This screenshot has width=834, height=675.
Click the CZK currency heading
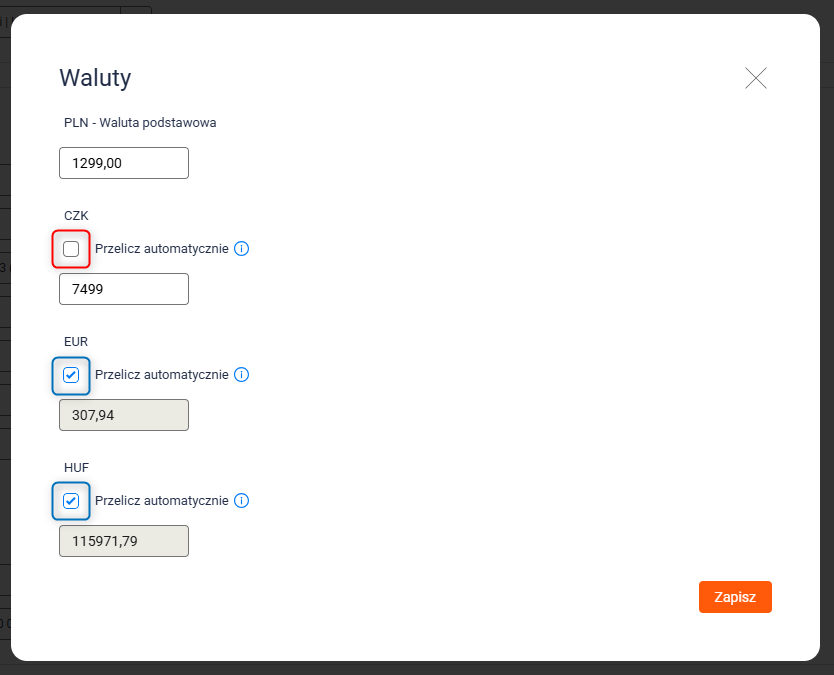[x=77, y=215]
